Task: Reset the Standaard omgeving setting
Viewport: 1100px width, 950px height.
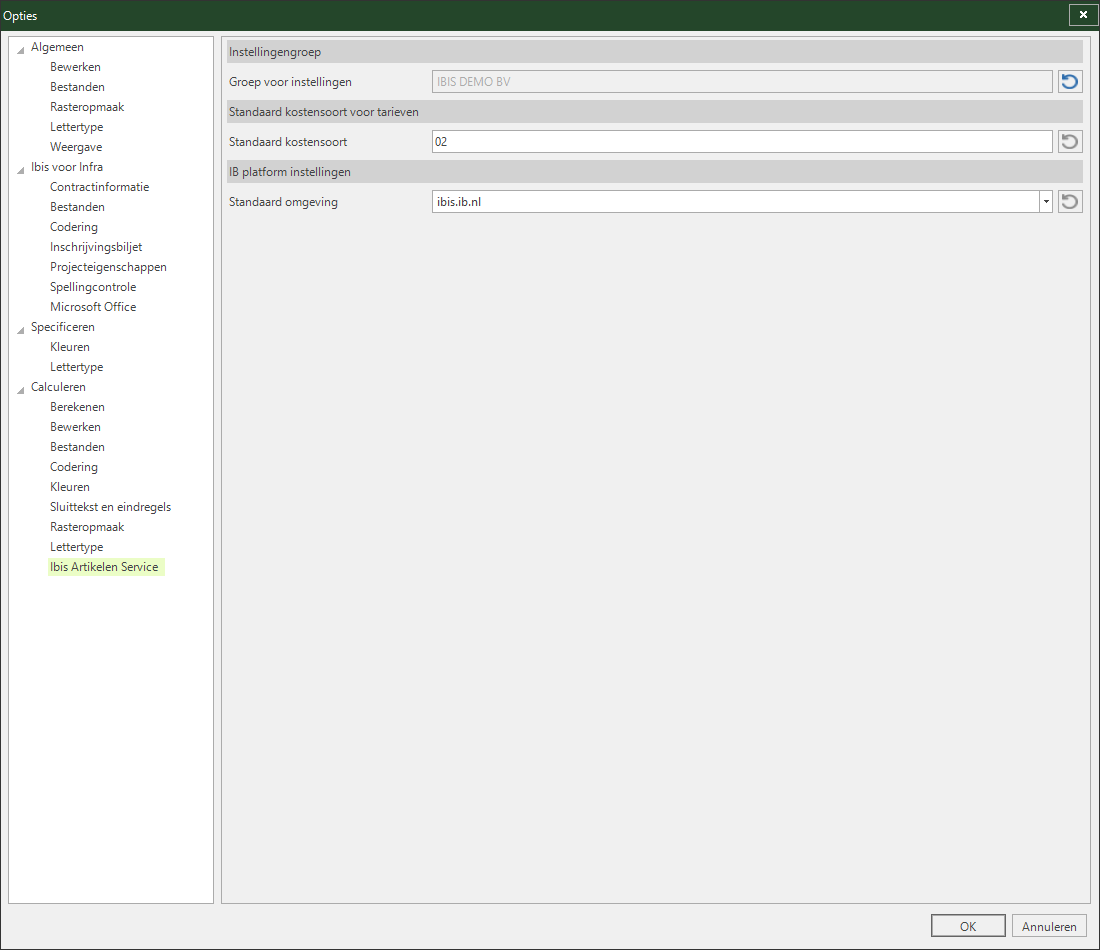Action: click(x=1070, y=202)
